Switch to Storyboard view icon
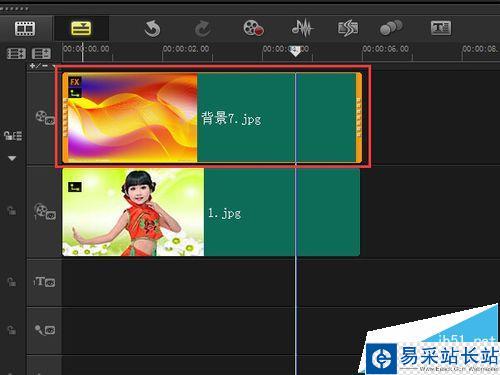Image resolution: width=500 pixels, height=375 pixels. 25,28
